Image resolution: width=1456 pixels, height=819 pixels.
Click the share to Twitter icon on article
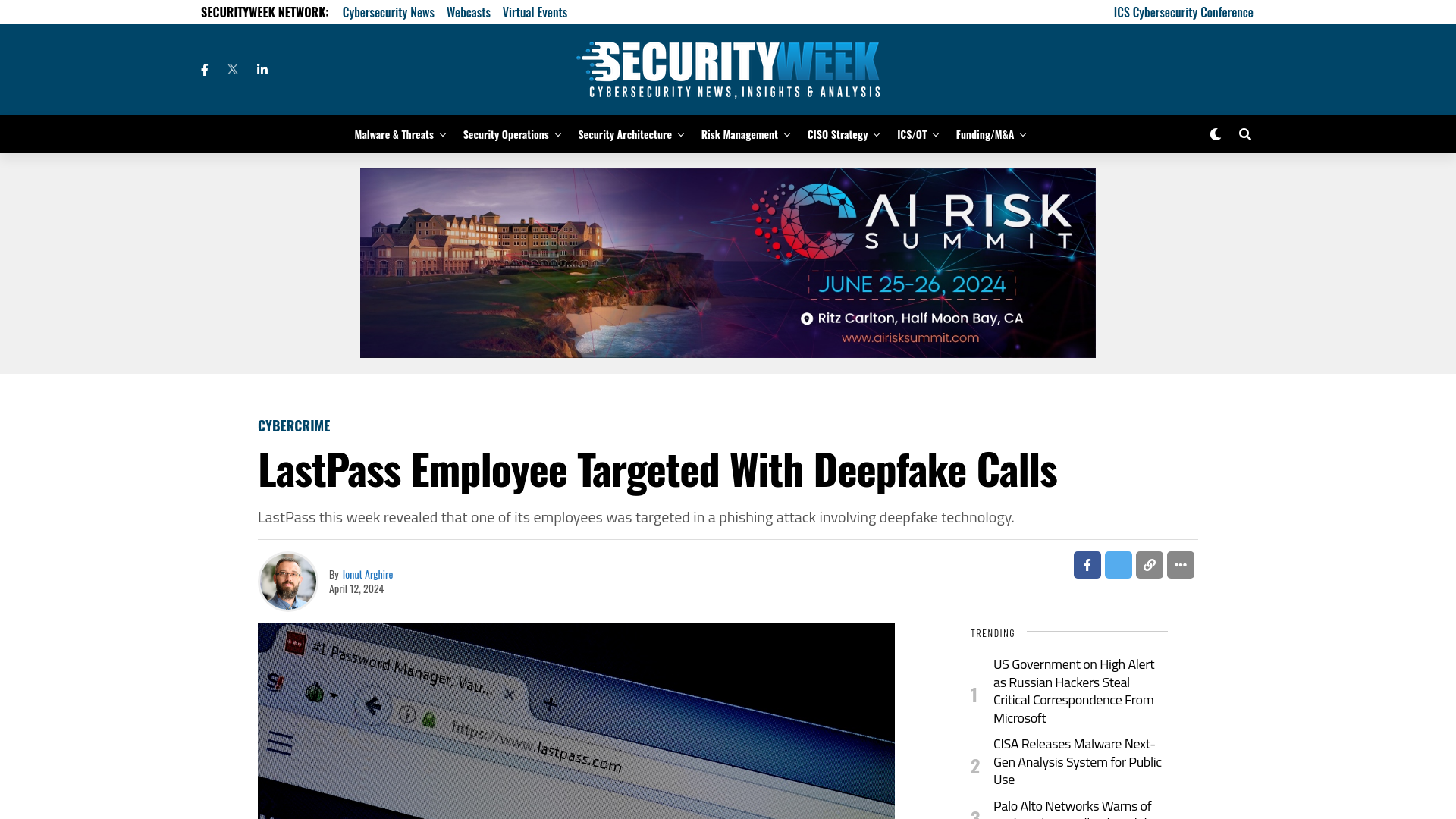click(x=1118, y=564)
